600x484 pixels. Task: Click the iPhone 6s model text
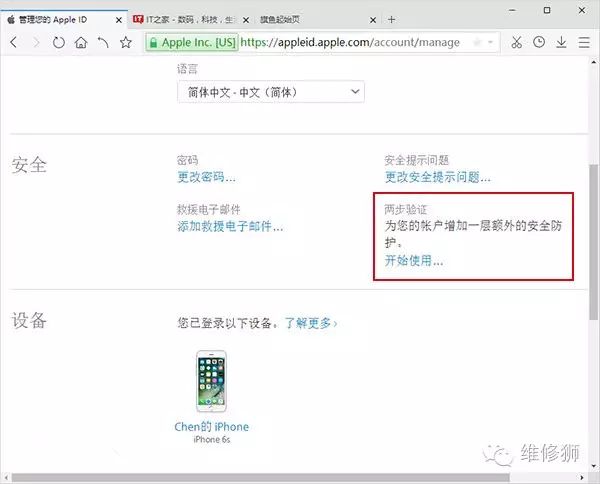pos(212,440)
